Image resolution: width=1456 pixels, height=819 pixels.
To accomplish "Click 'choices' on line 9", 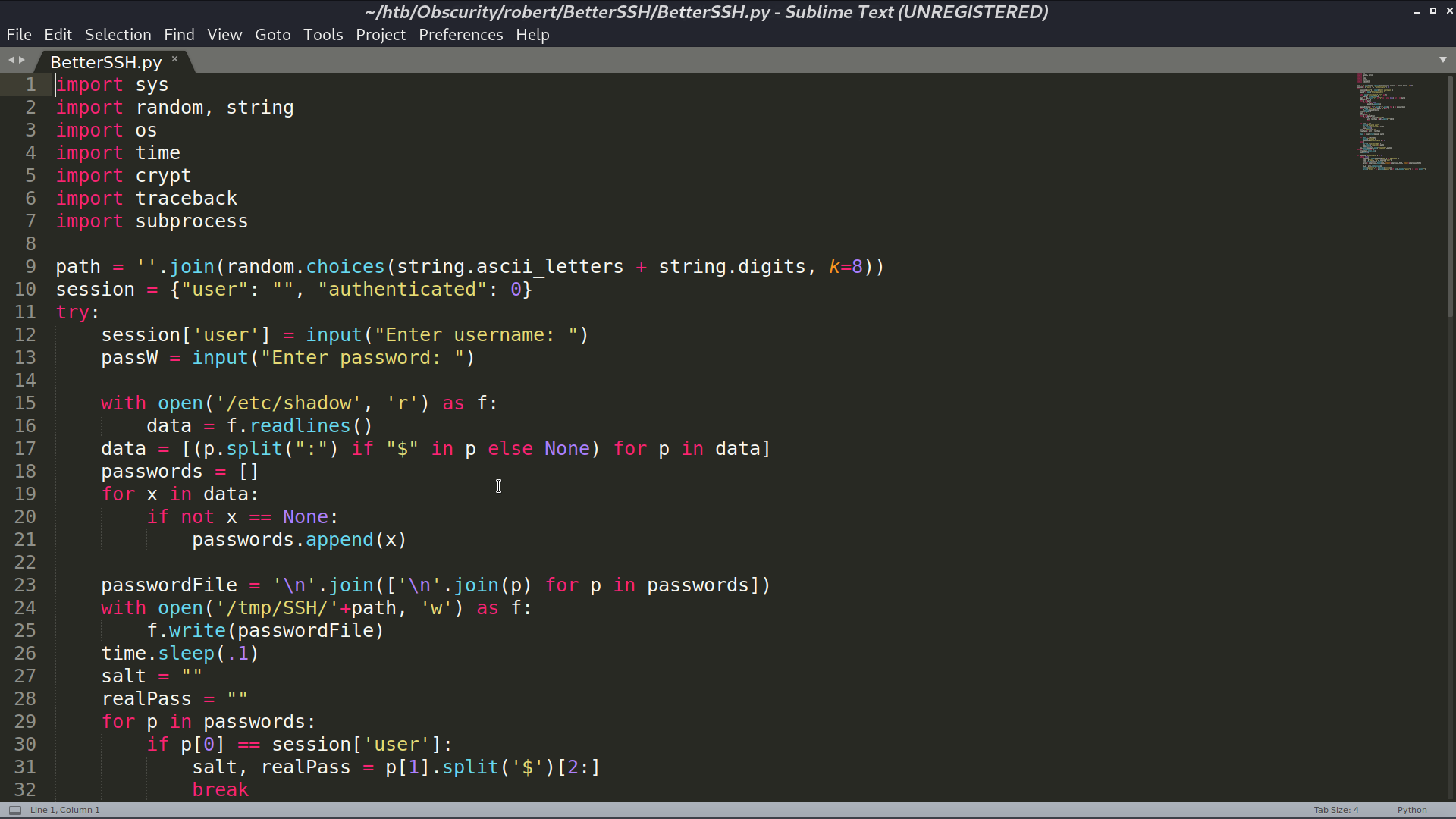I will pos(345,267).
